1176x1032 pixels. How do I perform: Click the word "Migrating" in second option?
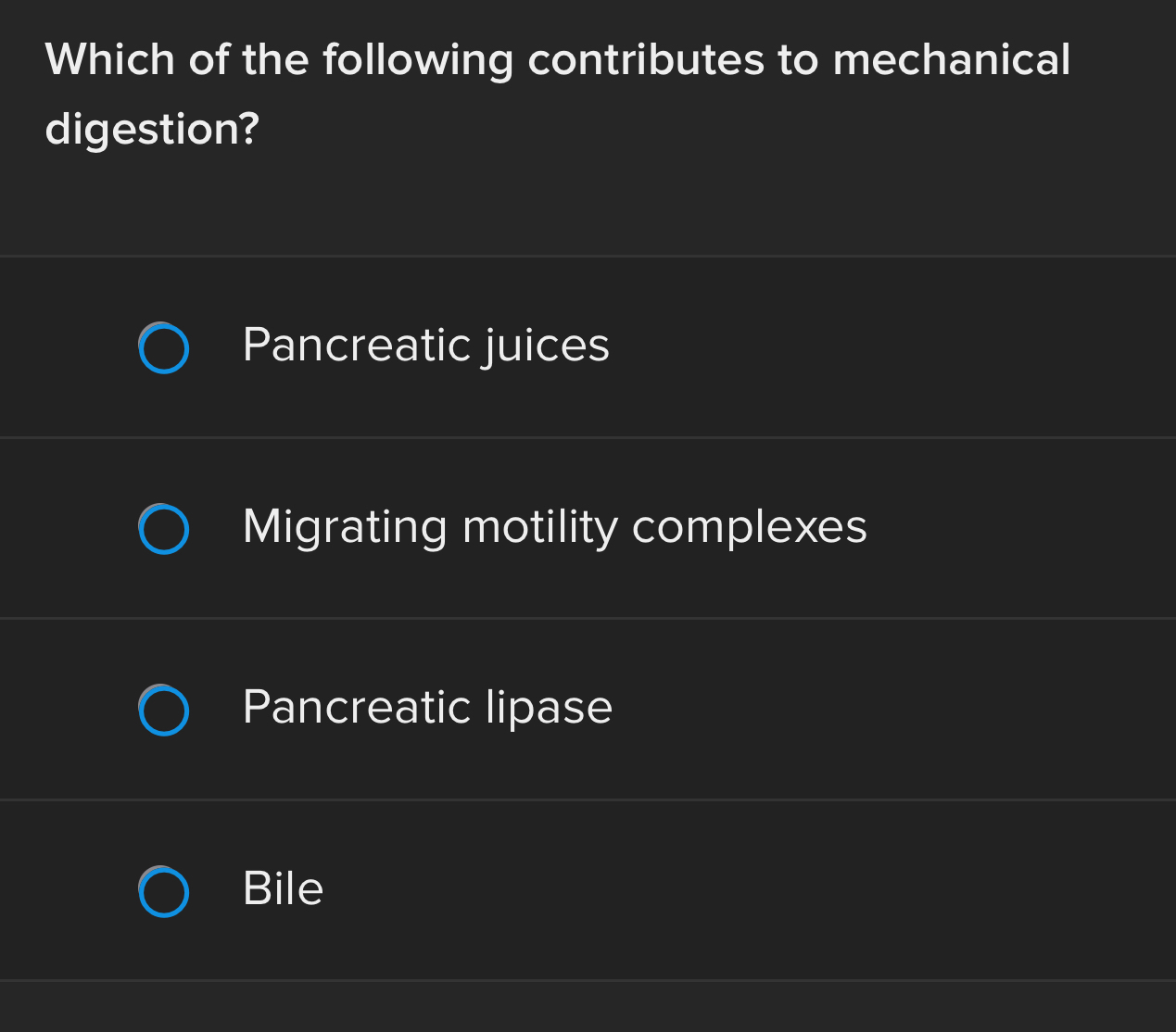tap(345, 527)
